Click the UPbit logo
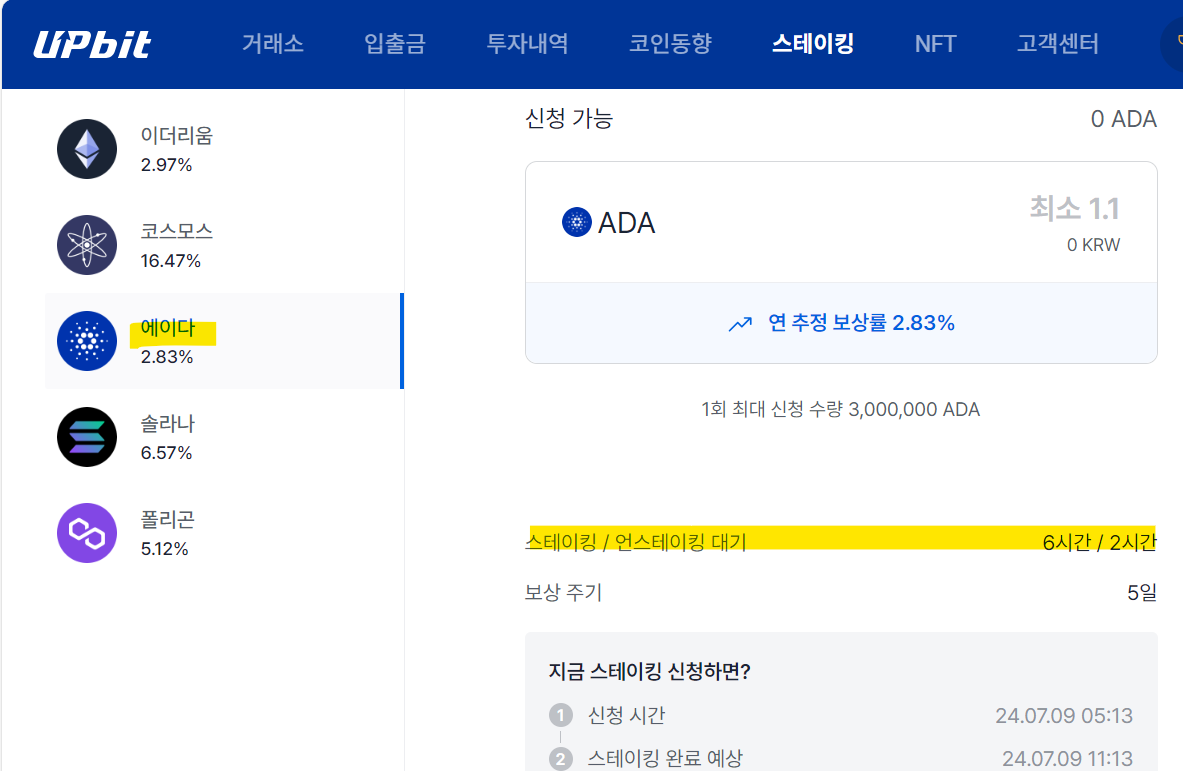The width and height of the screenshot is (1183, 771). click(92, 44)
